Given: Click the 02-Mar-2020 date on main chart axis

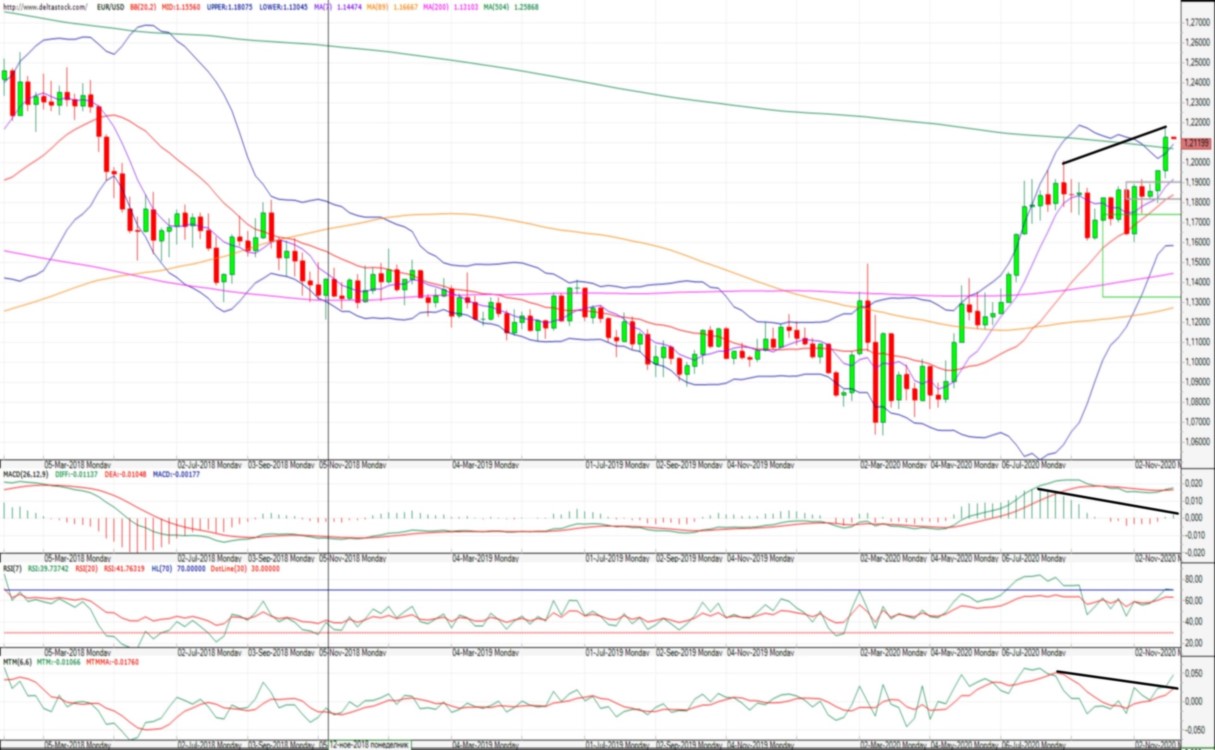Looking at the screenshot, I should point(893,465).
